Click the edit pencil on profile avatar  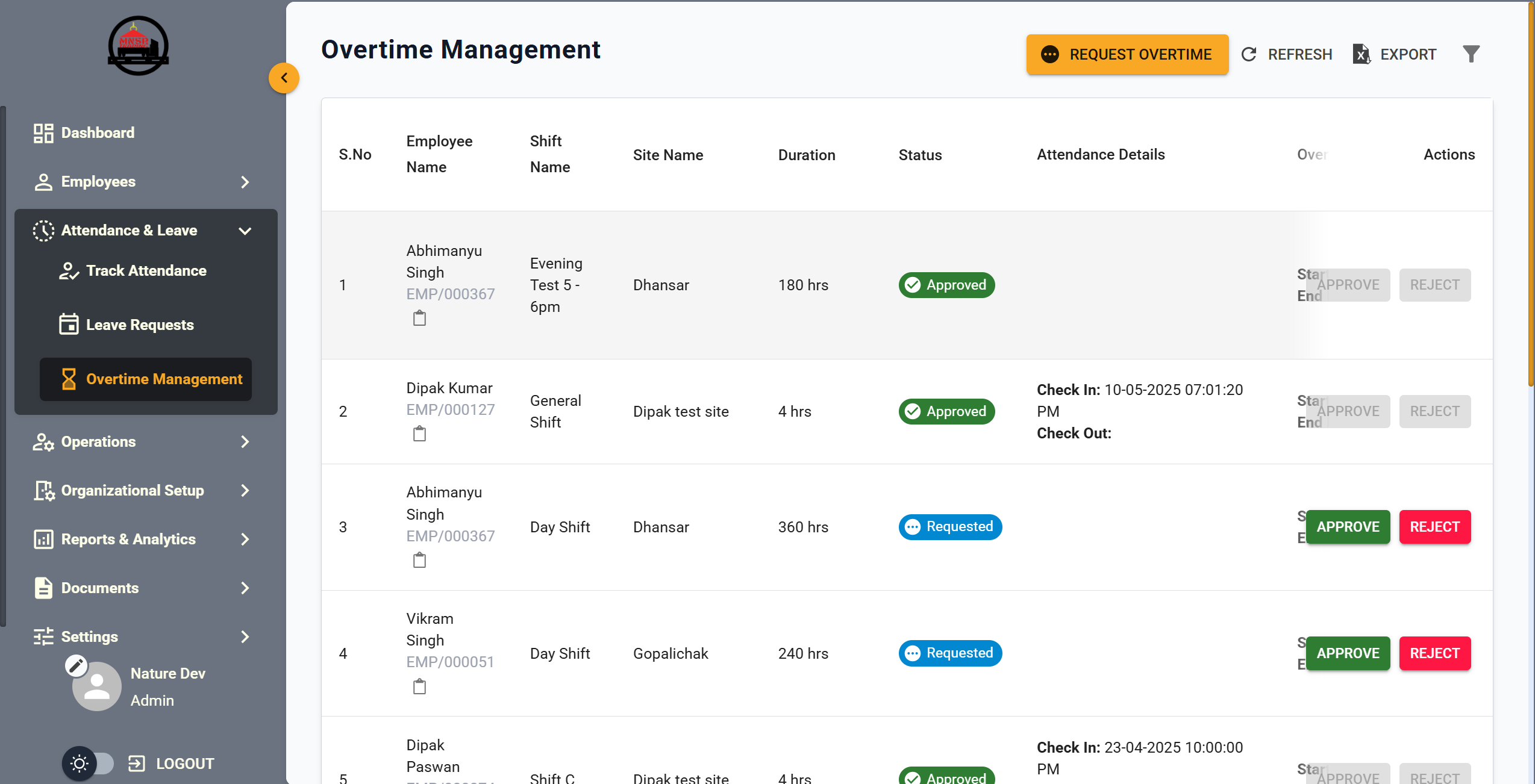pyautogui.click(x=77, y=665)
